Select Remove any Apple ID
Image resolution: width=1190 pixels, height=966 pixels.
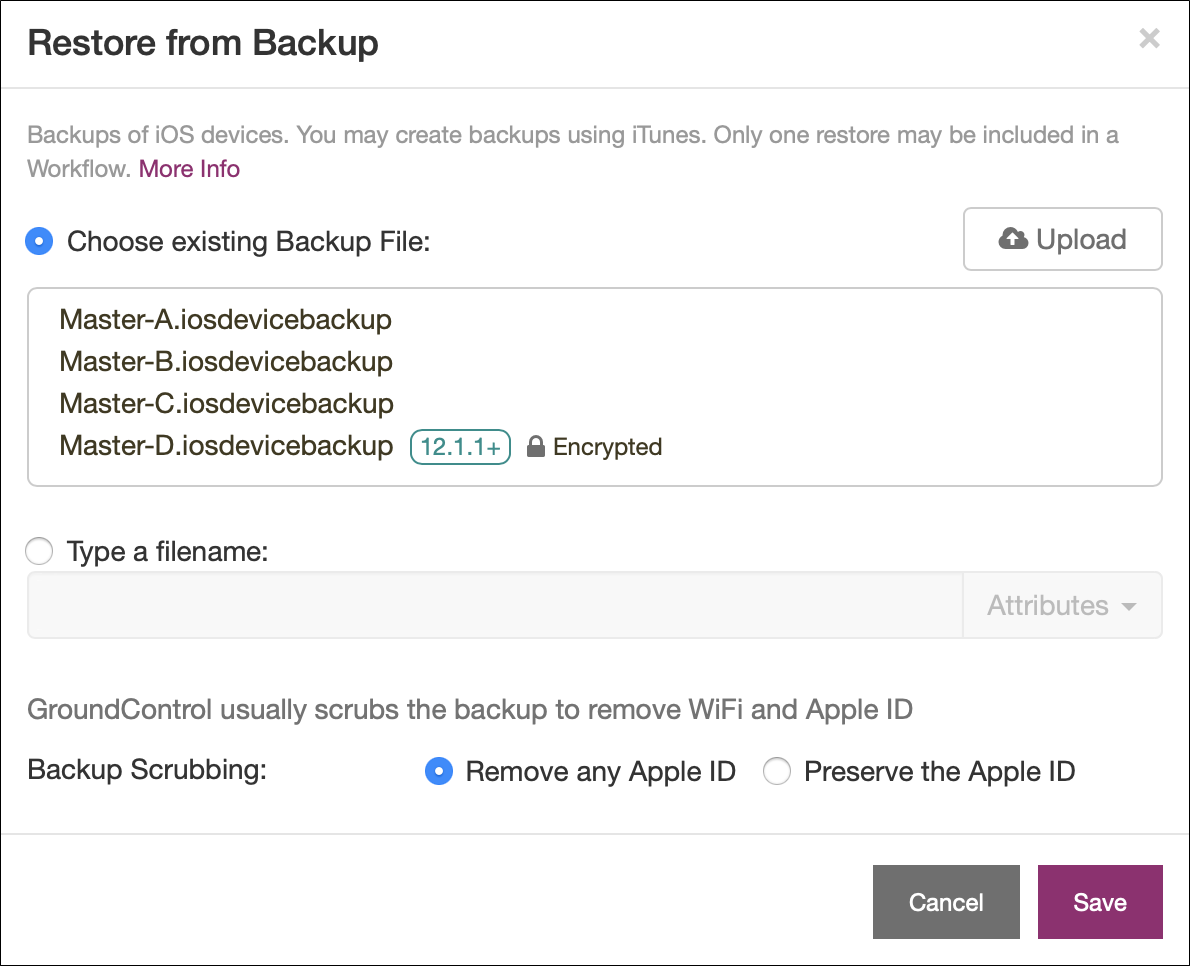point(439,771)
